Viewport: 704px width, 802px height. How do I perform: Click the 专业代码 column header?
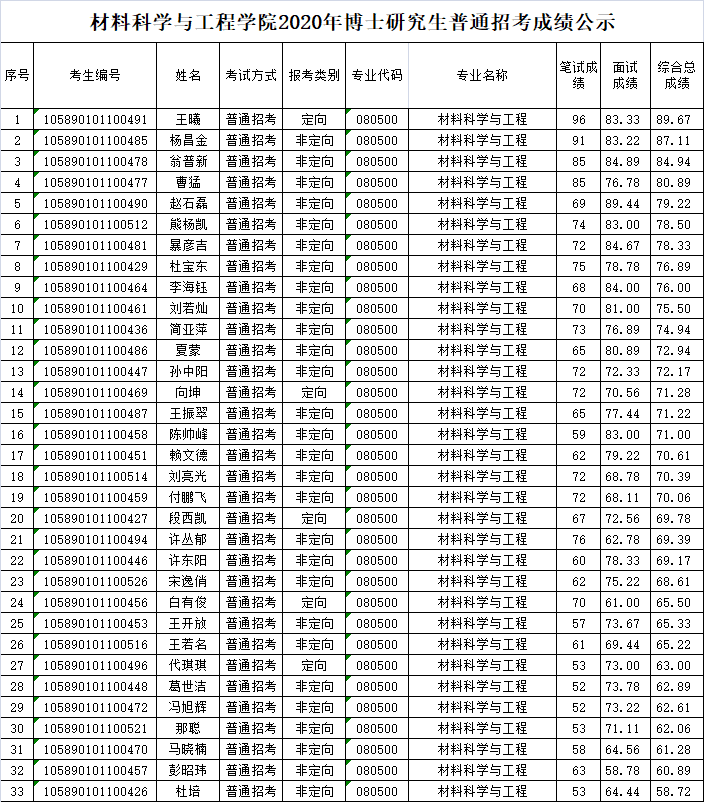(x=377, y=75)
